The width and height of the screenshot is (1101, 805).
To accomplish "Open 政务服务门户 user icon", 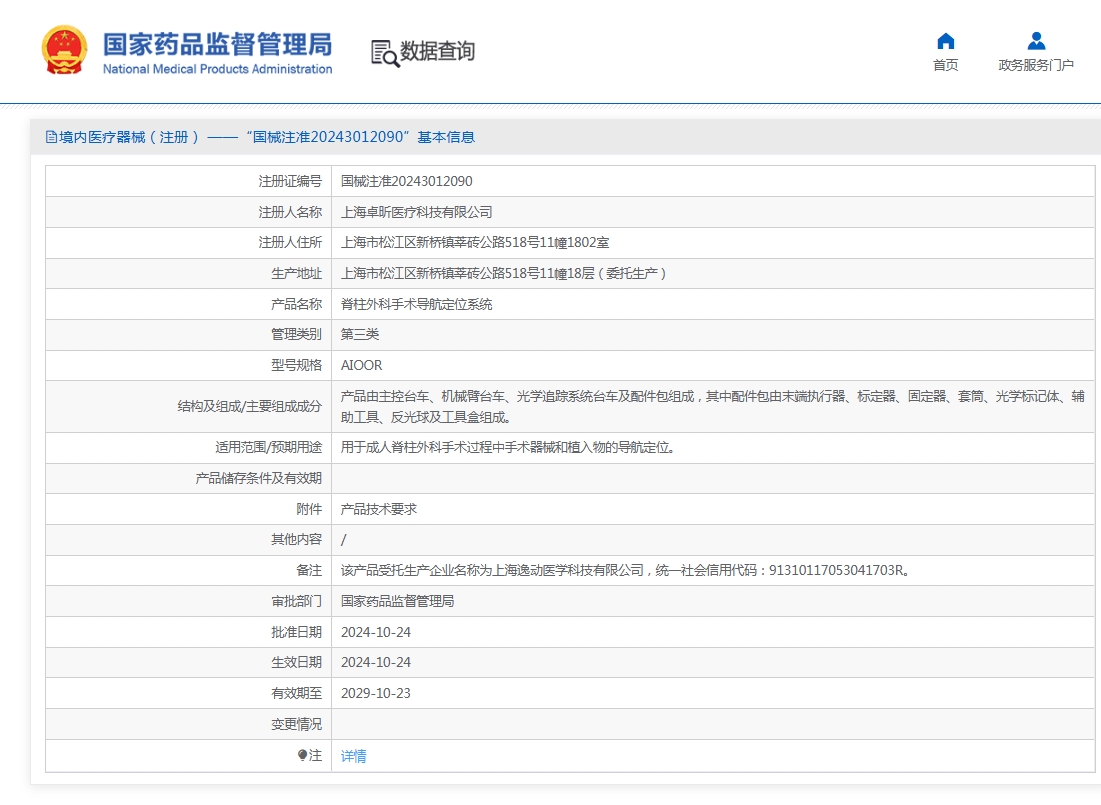I will point(1036,41).
